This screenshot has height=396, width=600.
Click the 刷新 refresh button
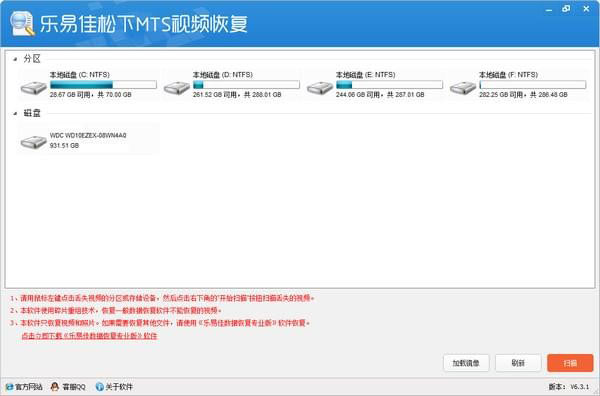click(518, 363)
